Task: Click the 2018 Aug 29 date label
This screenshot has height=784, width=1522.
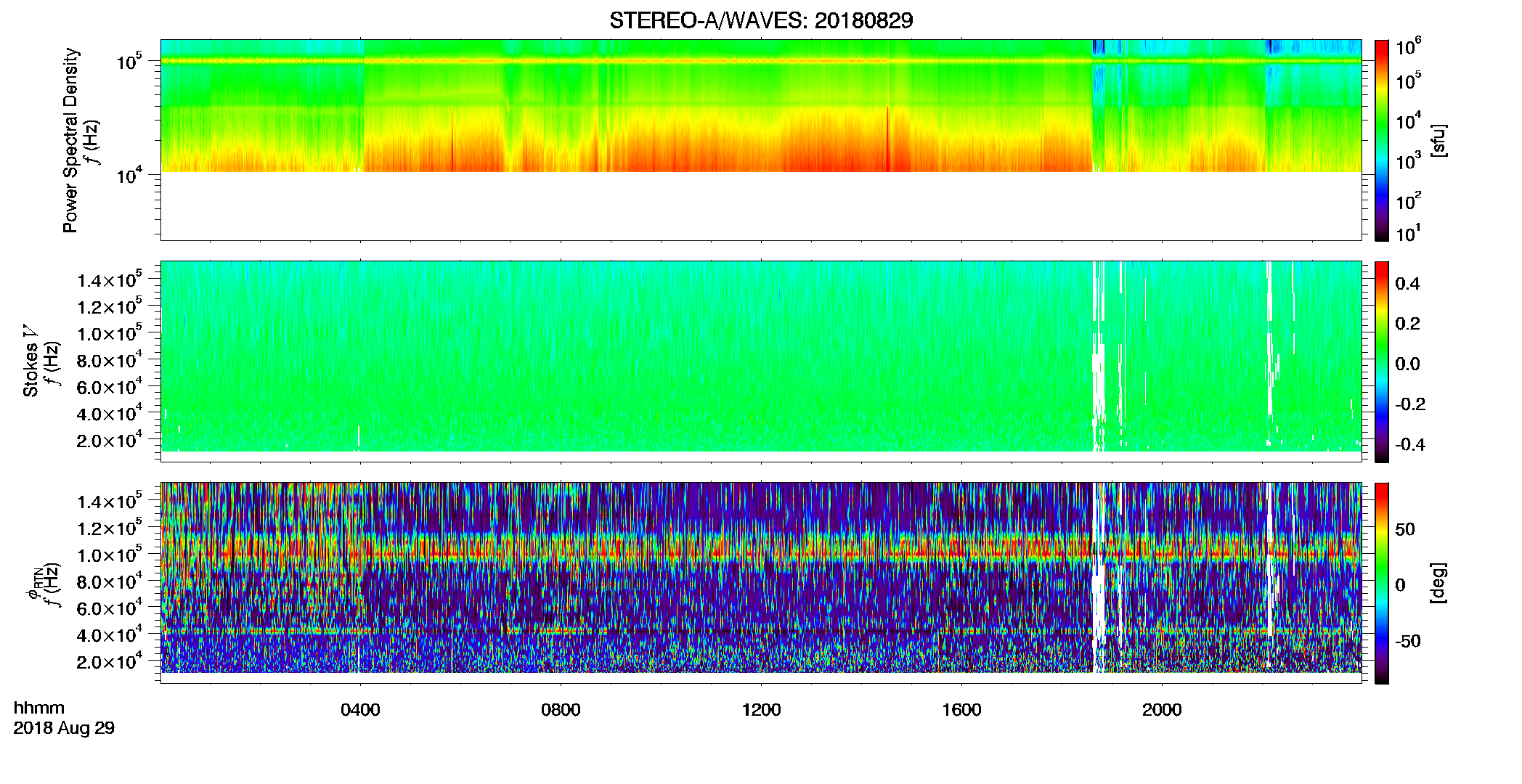Action: (x=64, y=727)
